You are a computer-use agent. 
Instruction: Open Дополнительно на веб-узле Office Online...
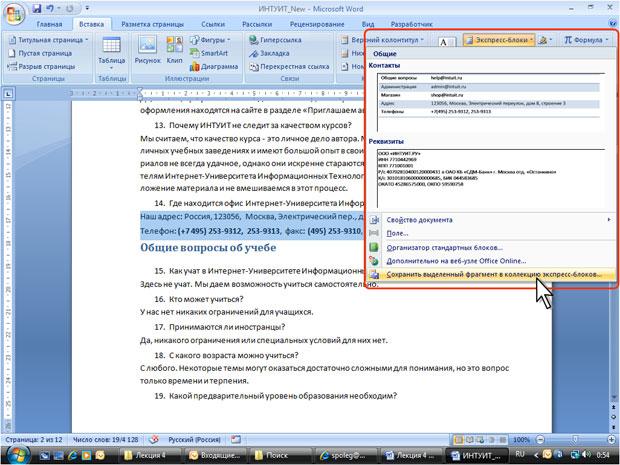490,261
